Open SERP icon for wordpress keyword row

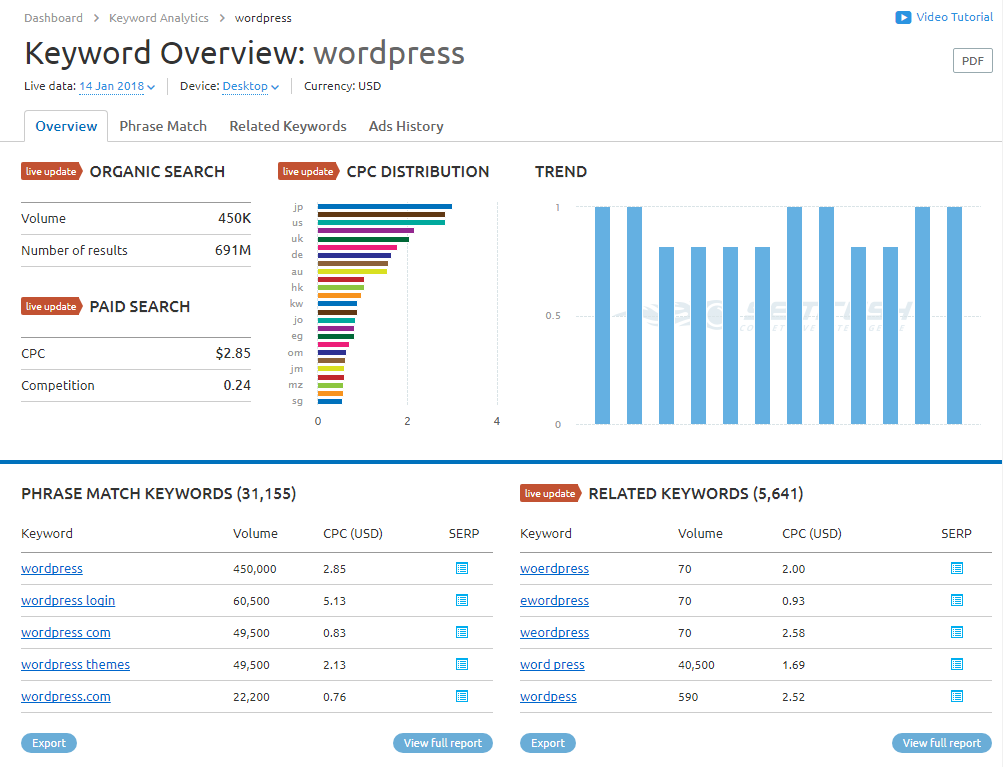[x=462, y=568]
